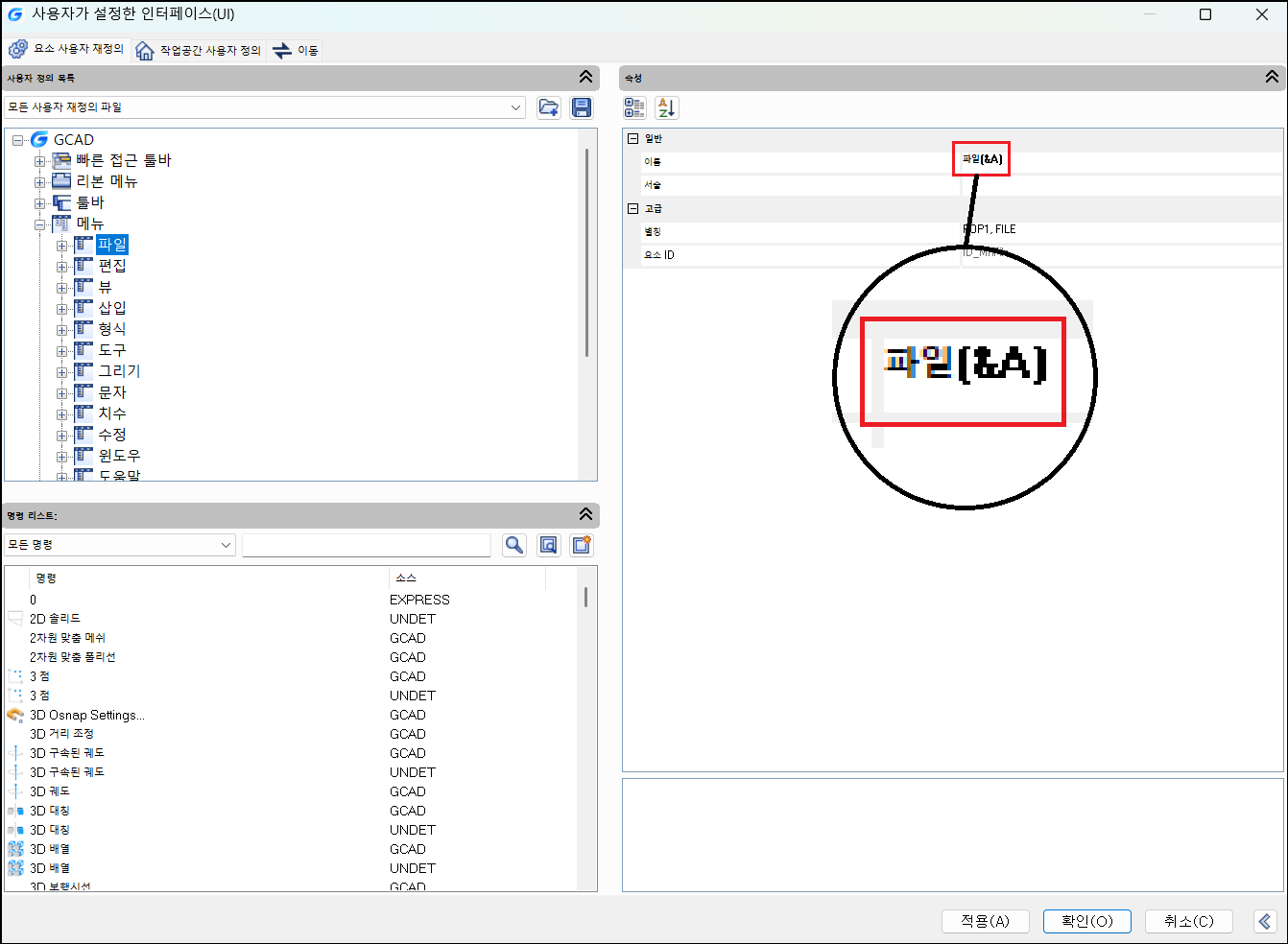Screen dimensions: 1288x944
Task: Open the 모든 명령 filter dropdown
Action: tap(227, 545)
